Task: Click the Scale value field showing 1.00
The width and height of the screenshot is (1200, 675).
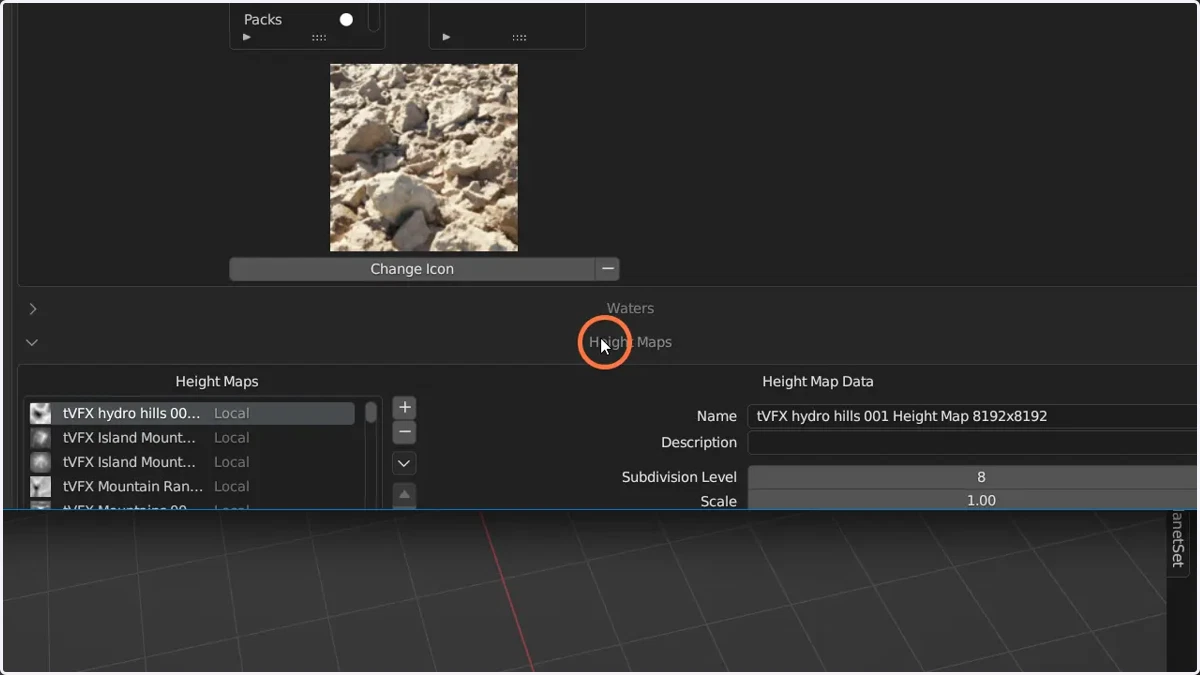Action: pyautogui.click(x=972, y=500)
